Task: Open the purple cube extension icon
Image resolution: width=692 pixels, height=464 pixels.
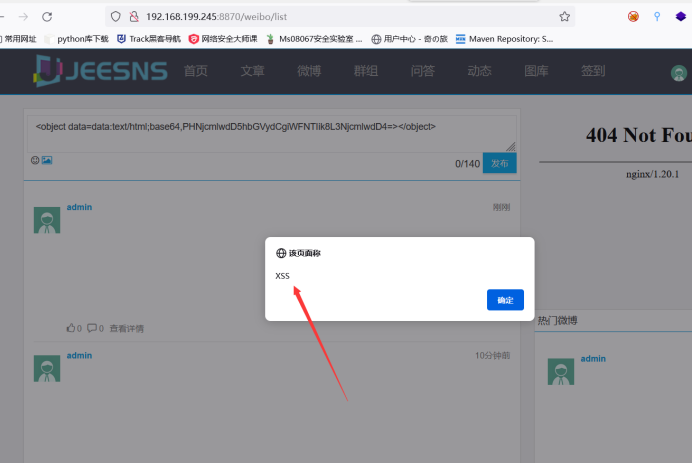Action: coord(681,17)
